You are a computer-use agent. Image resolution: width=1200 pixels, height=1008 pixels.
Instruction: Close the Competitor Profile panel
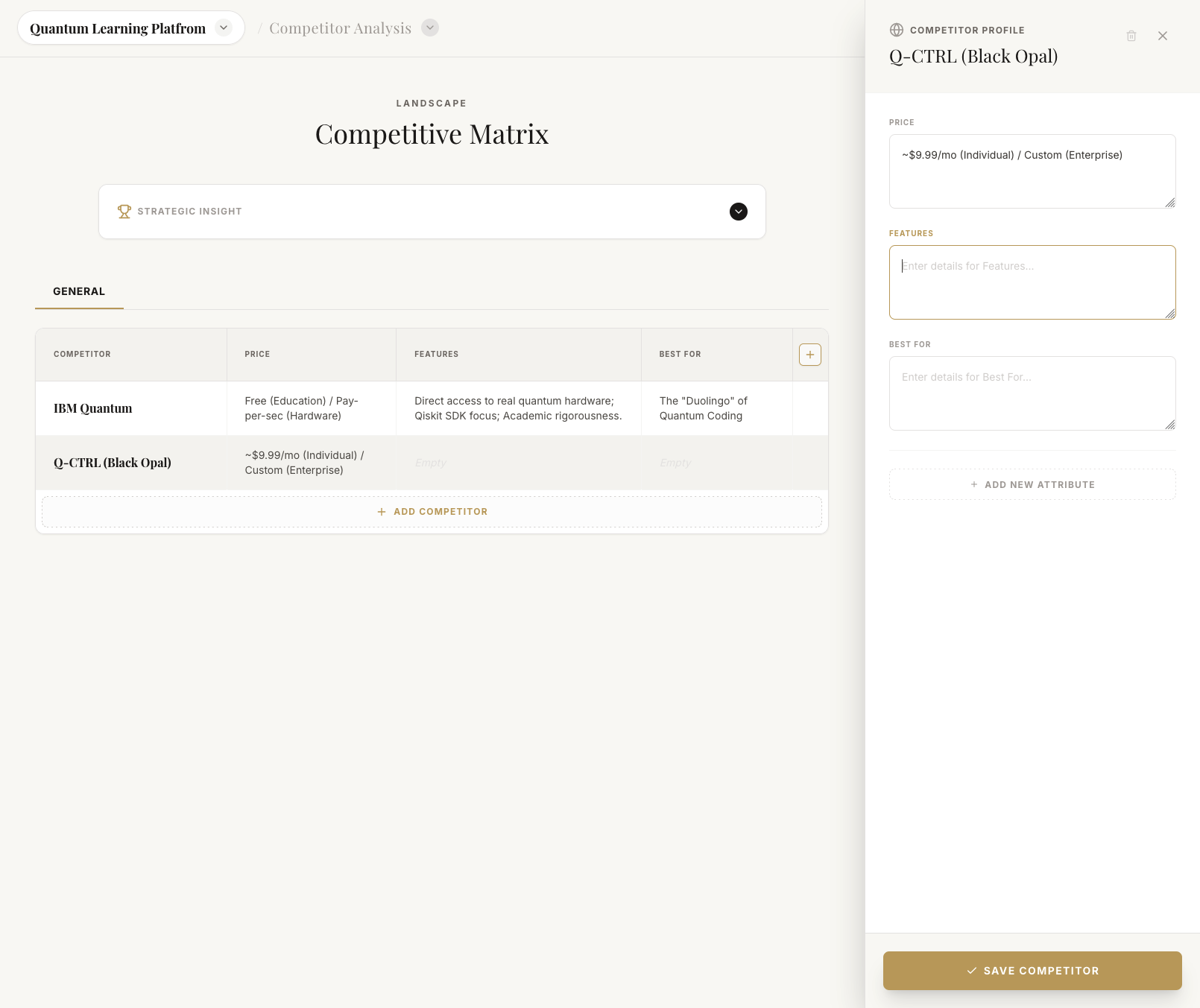point(1163,36)
